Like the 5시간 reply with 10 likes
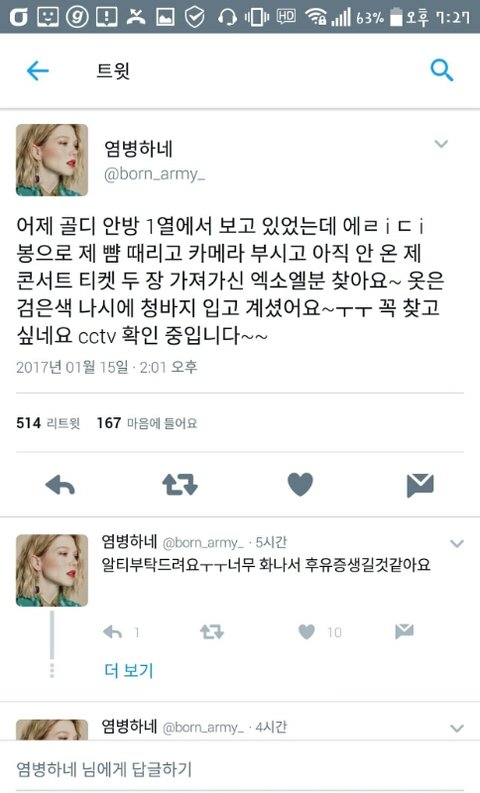Image resolution: width=480 pixels, height=793 pixels. pos(307,632)
